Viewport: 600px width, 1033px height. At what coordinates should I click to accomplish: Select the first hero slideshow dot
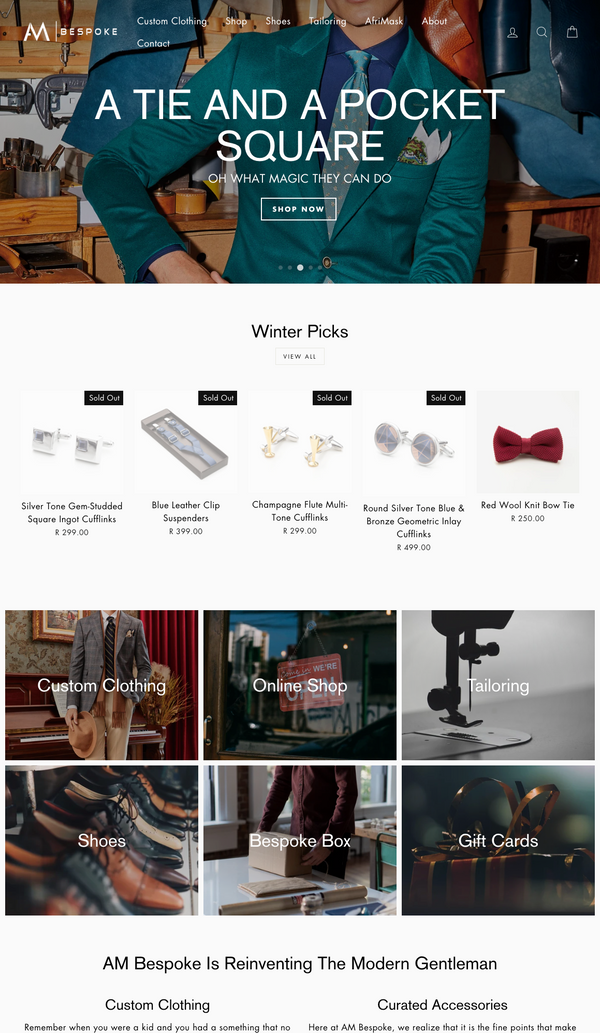point(281,267)
